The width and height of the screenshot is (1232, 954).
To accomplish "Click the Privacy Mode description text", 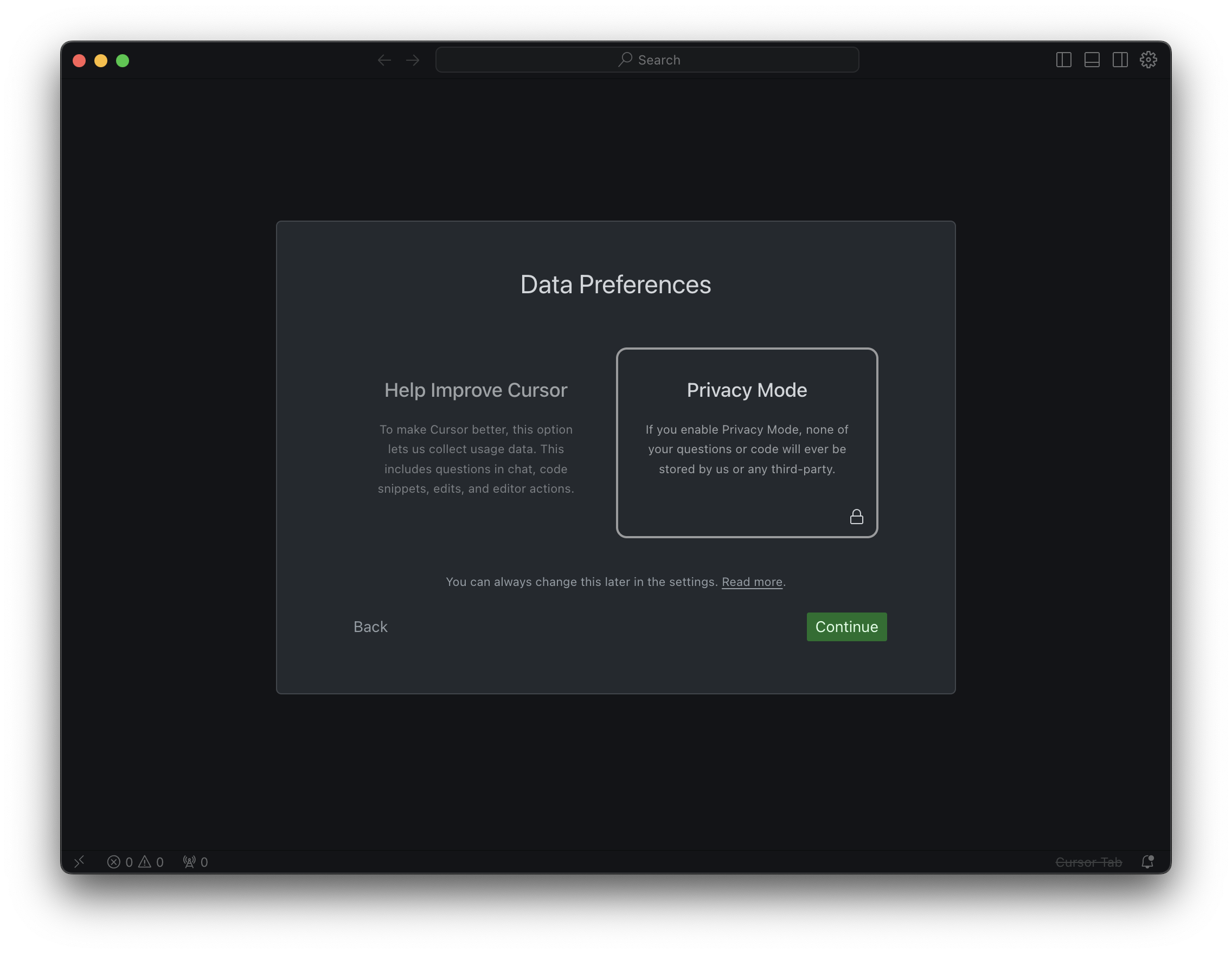I will (x=747, y=449).
